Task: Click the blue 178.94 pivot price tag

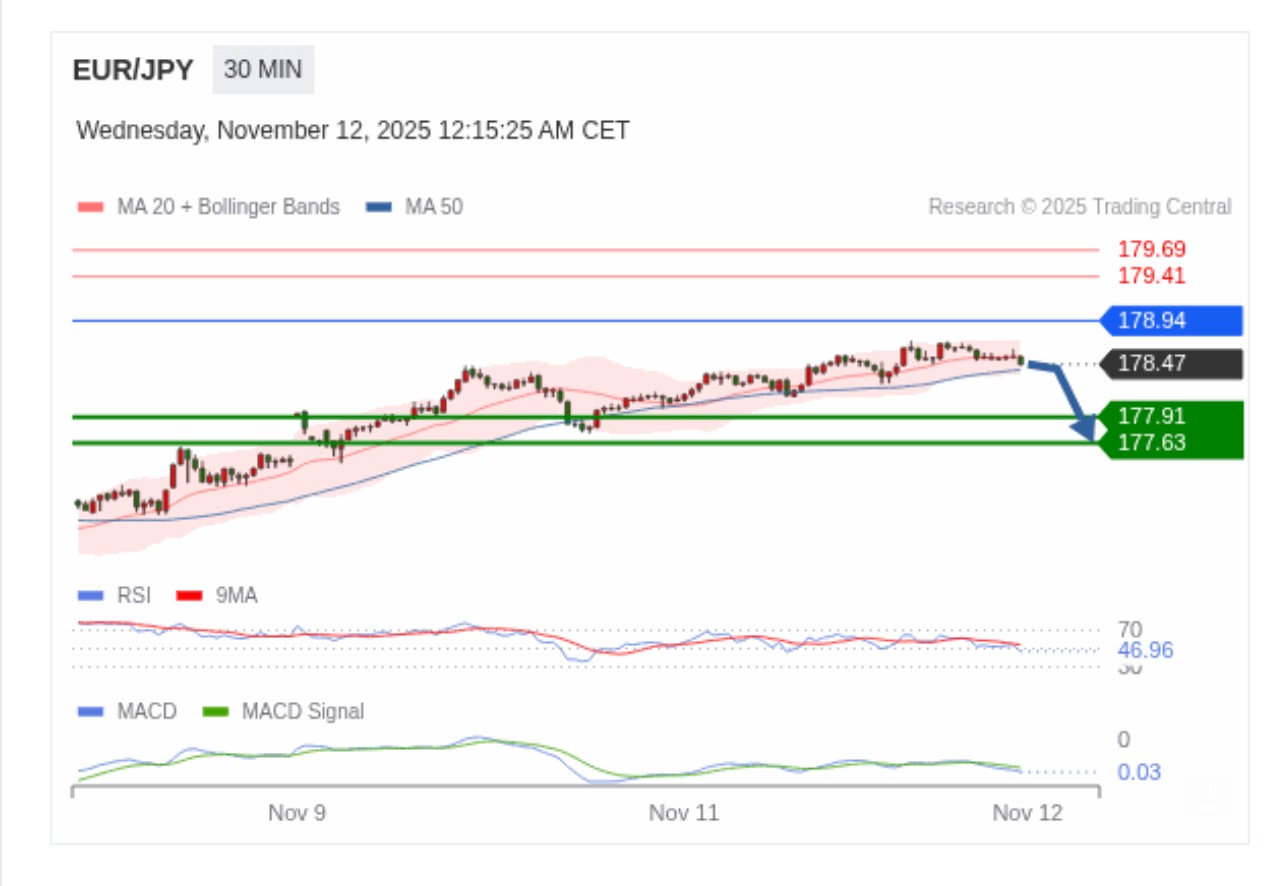Action: click(1170, 321)
